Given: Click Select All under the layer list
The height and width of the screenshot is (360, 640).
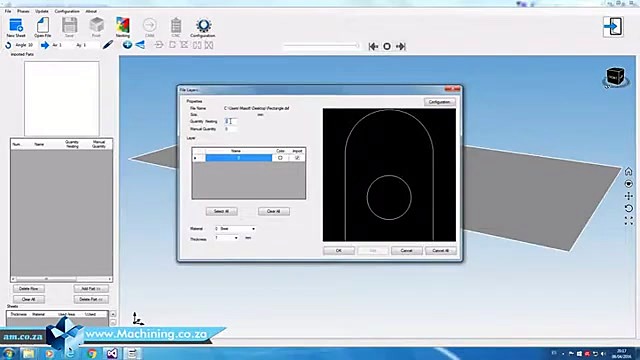Looking at the screenshot, I should [222, 211].
